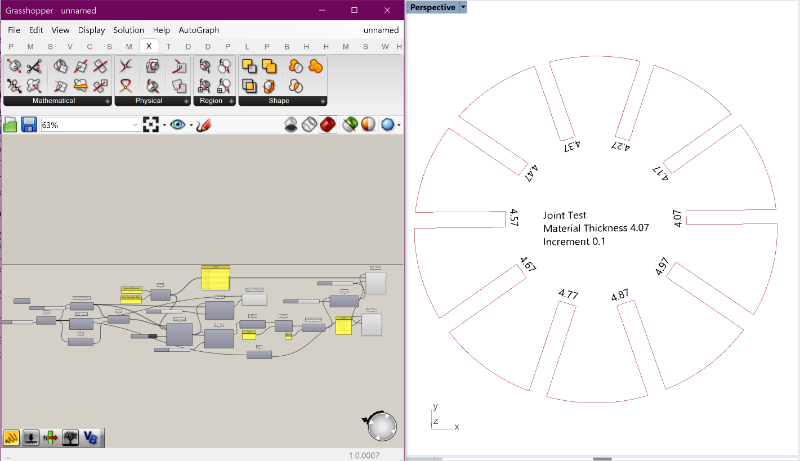Save the definition using the blue floppy icon
This screenshot has width=800, height=461.
tap(29, 125)
